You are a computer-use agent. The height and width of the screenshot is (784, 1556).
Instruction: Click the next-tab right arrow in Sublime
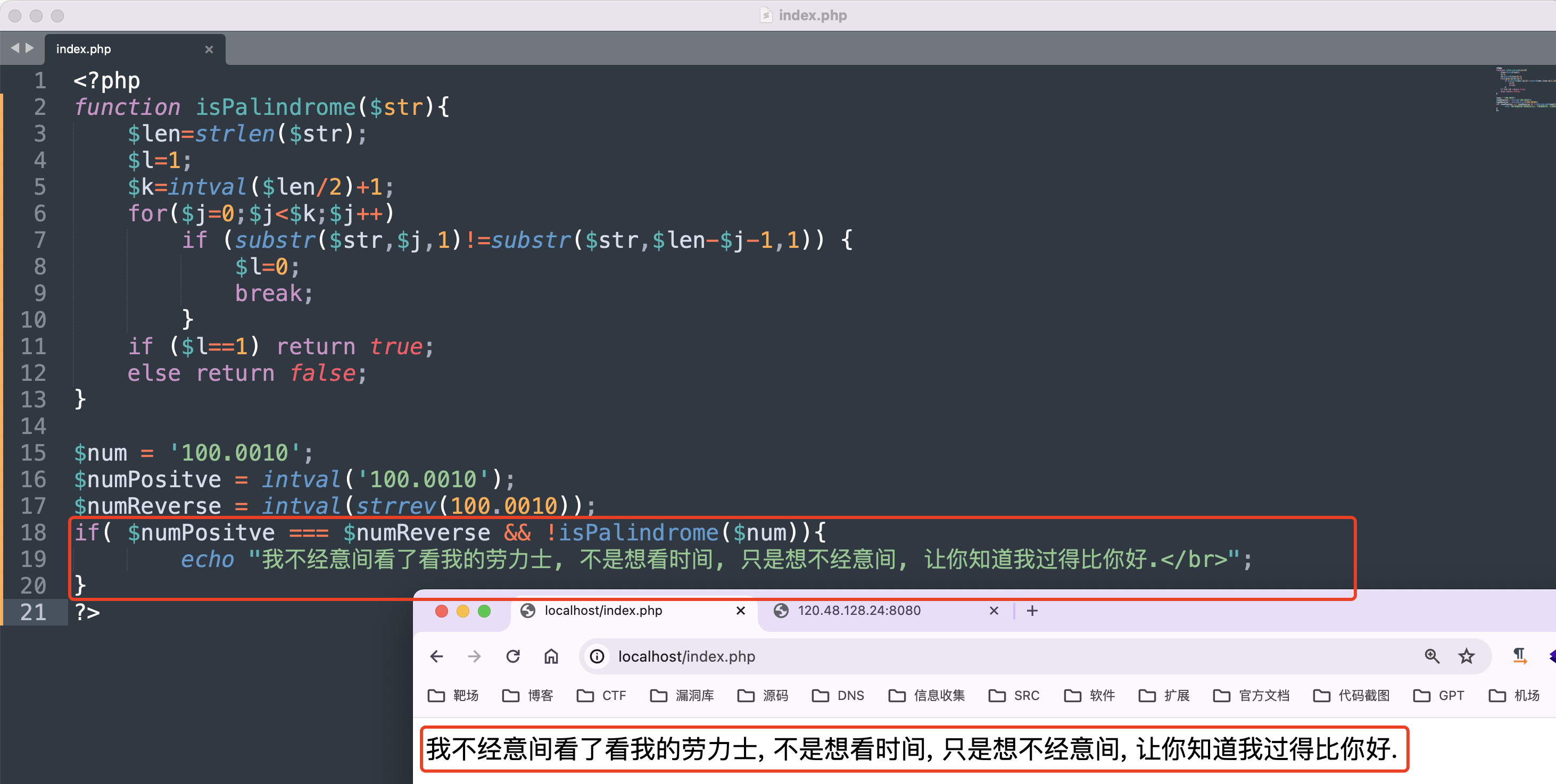30,48
